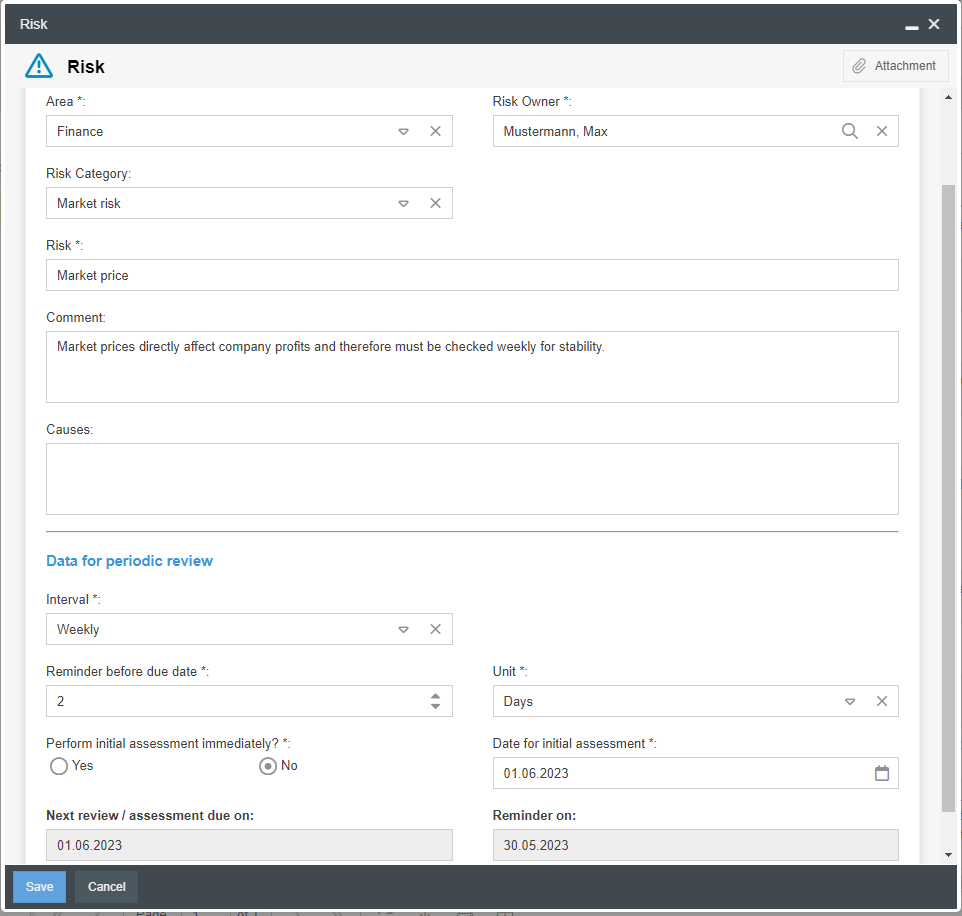
Task: Open the initial assessment calendar picker
Action: click(x=882, y=773)
